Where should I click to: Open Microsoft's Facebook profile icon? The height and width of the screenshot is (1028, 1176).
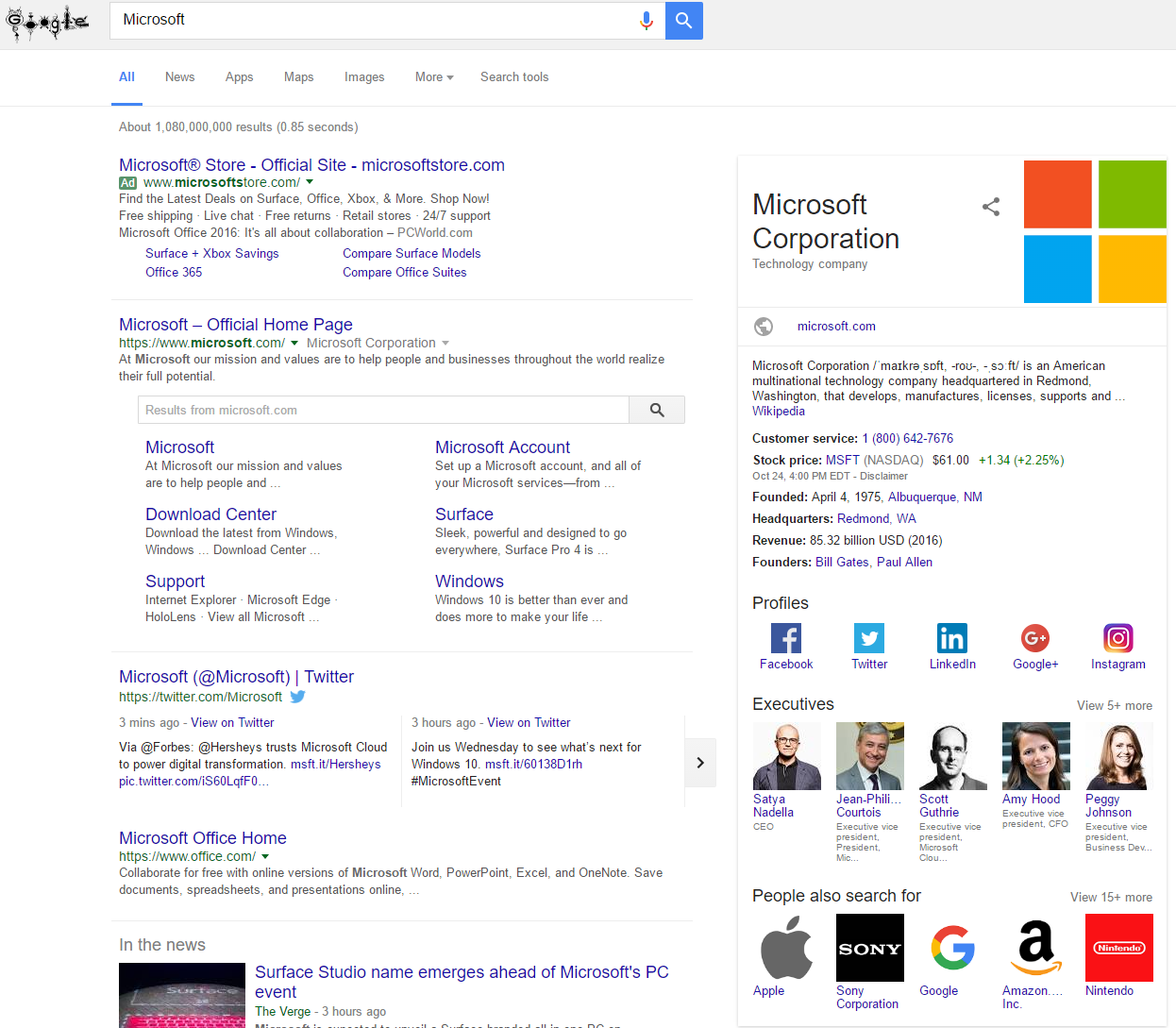click(x=785, y=639)
